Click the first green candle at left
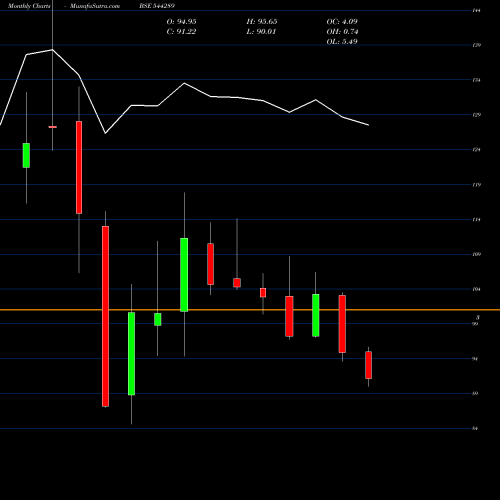Screen dimensions: 500x500 point(26,155)
